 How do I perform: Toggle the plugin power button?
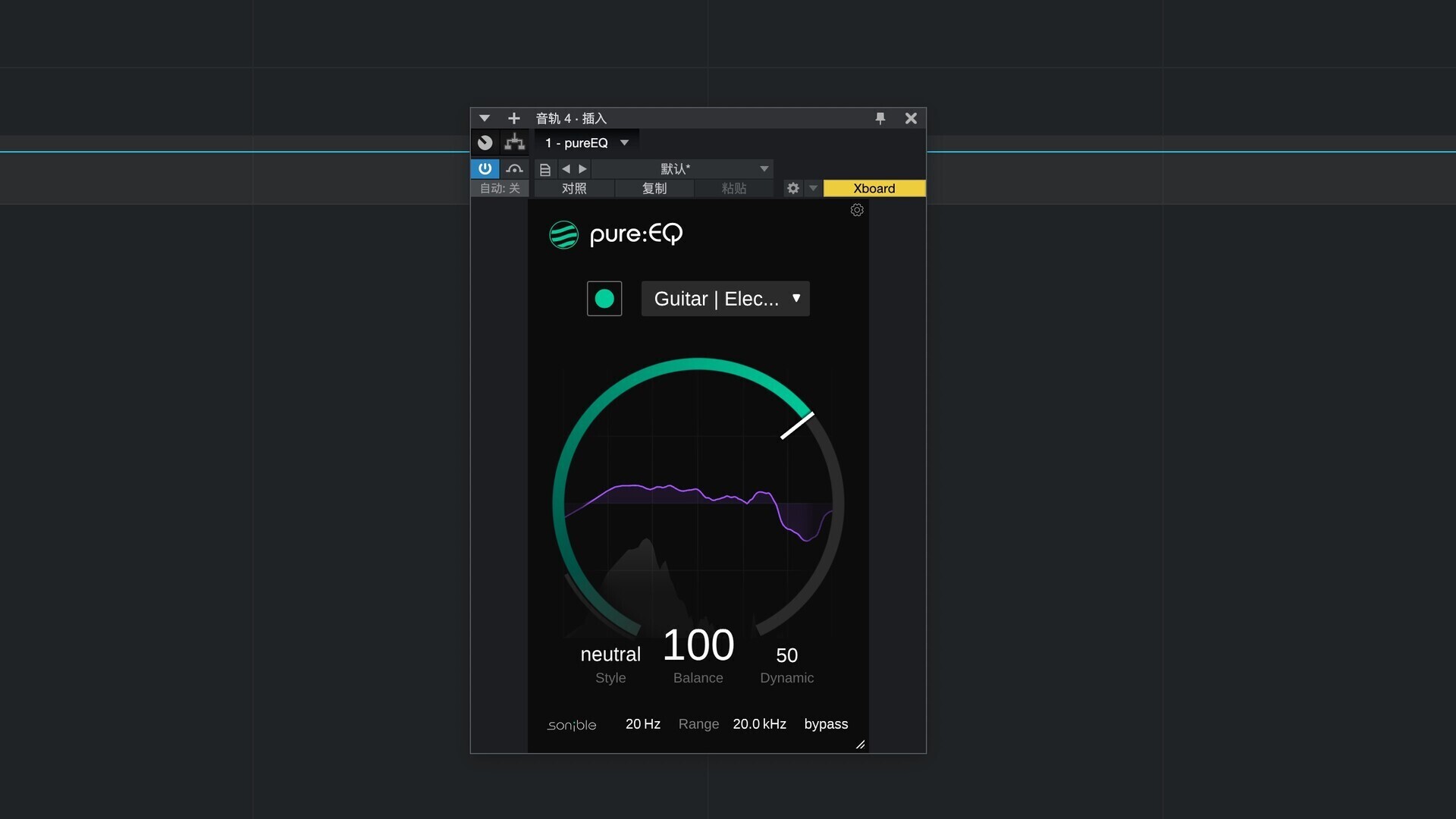pyautogui.click(x=485, y=168)
